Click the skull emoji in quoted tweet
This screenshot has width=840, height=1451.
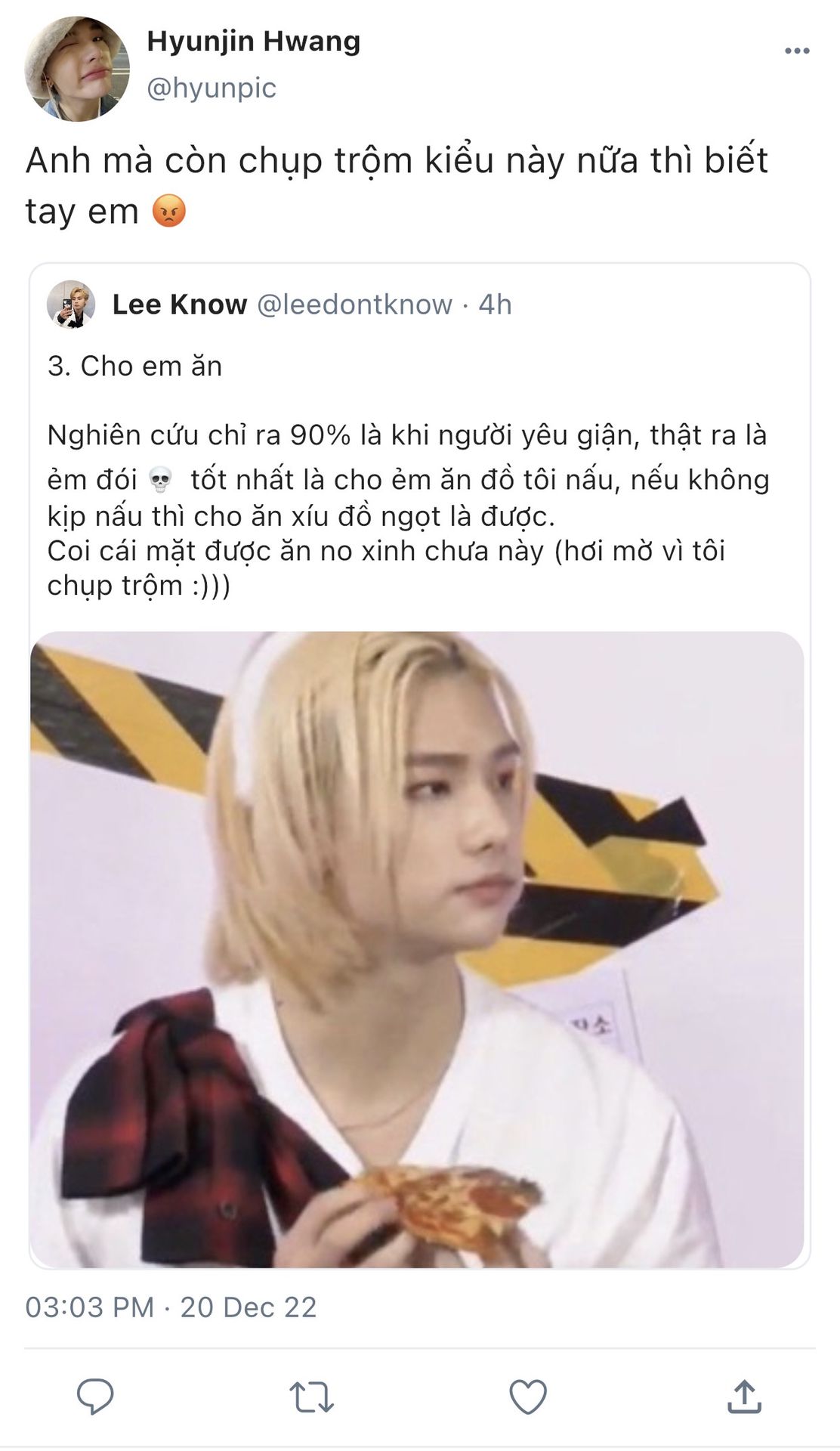[160, 479]
